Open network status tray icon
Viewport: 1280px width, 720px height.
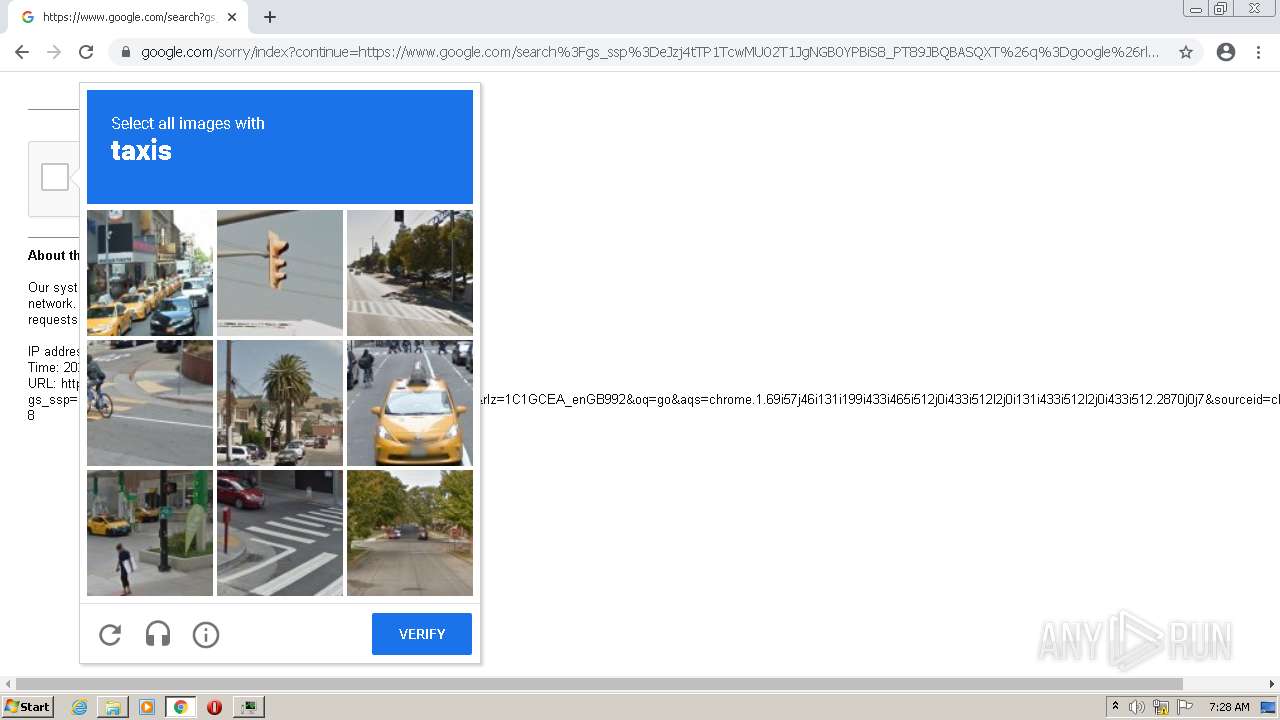[x=1161, y=707]
